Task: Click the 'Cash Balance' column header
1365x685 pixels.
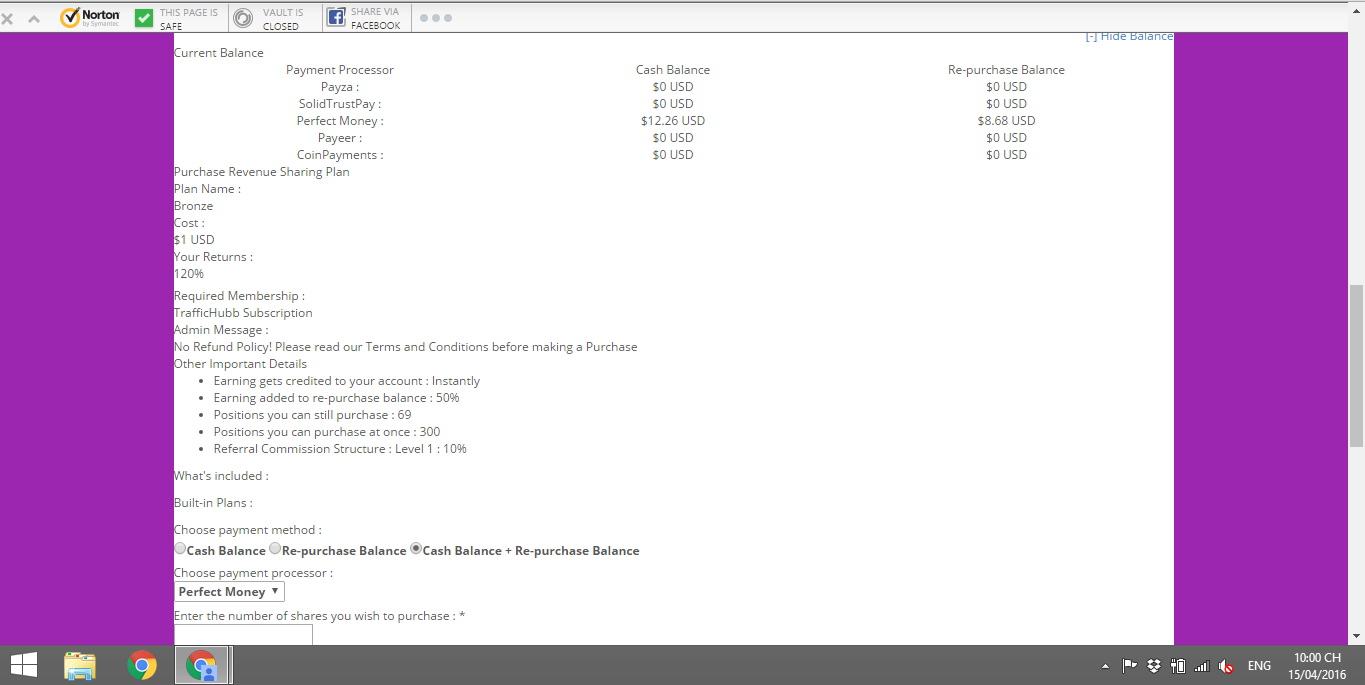Action: (673, 70)
